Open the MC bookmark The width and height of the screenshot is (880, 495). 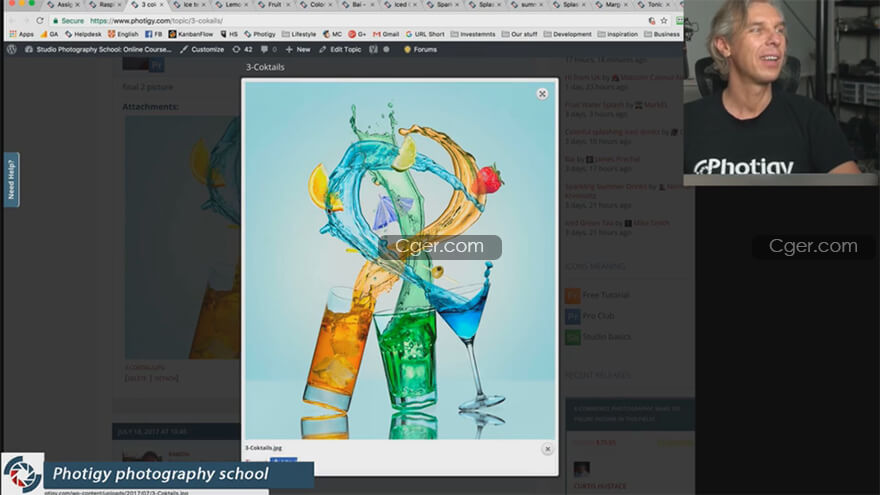click(332, 34)
